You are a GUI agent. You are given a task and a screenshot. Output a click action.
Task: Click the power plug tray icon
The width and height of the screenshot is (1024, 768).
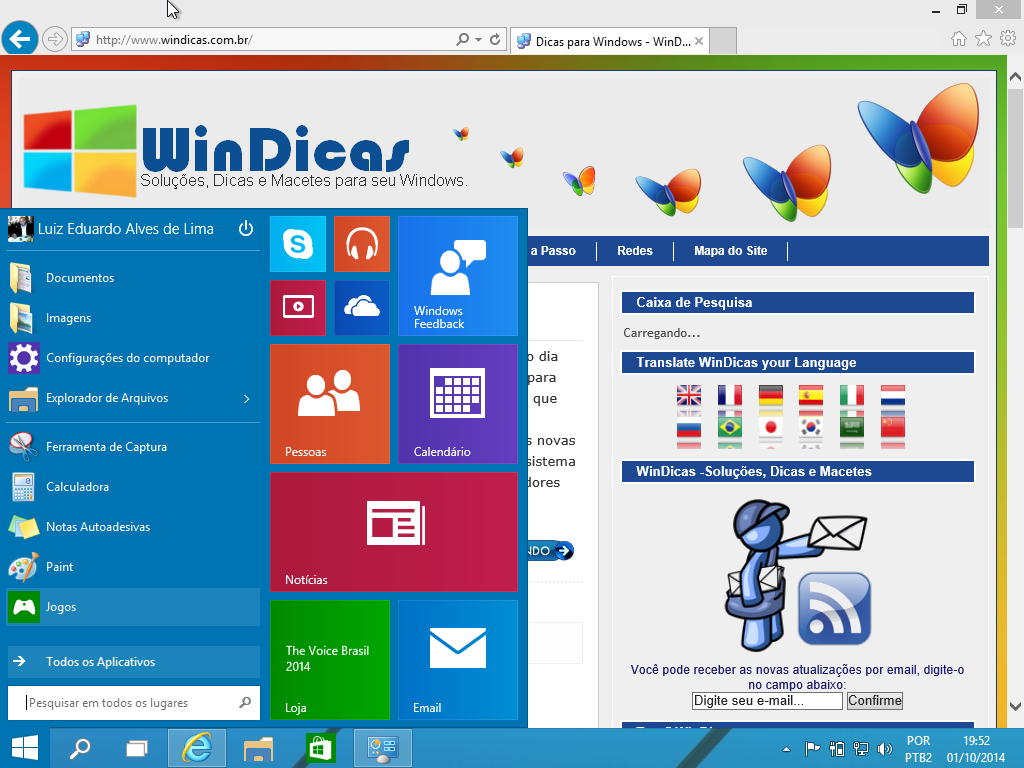coord(837,749)
